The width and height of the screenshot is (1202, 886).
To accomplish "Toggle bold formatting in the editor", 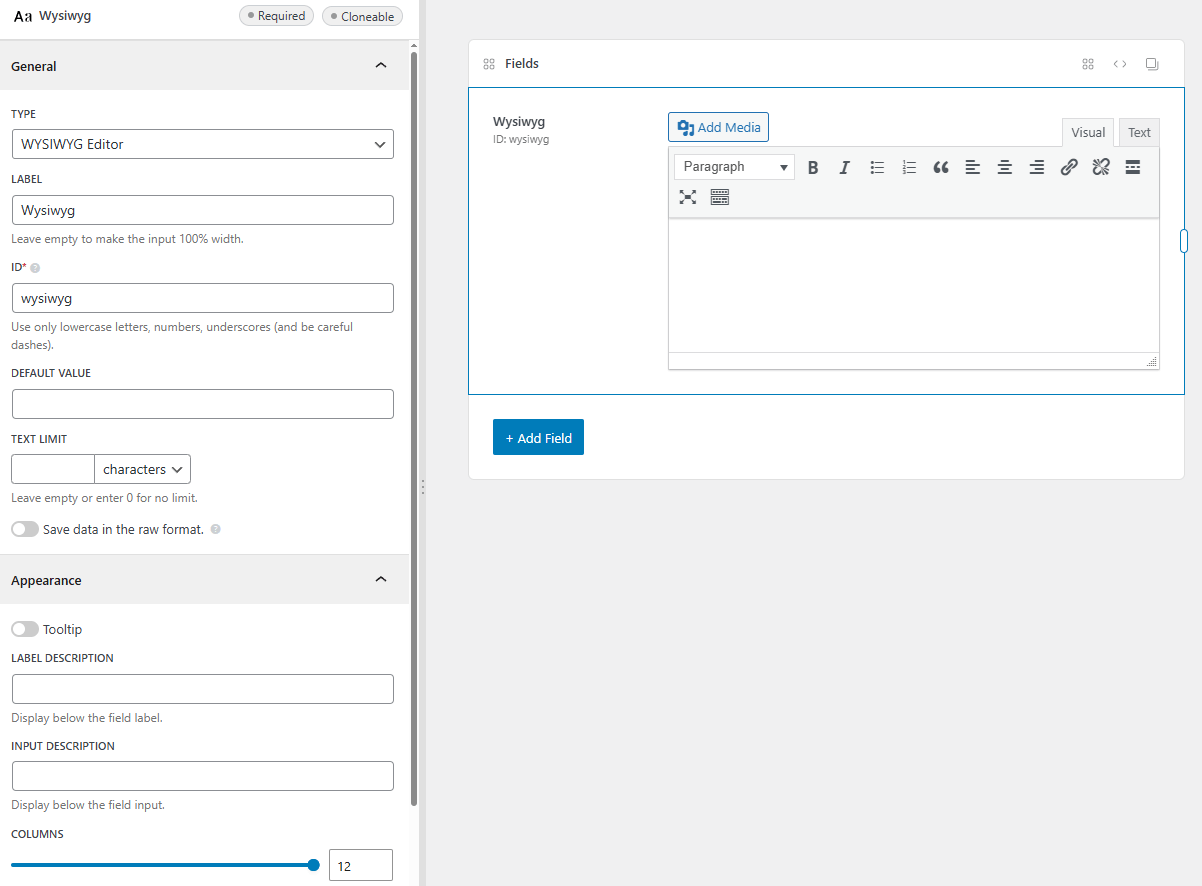I will click(x=812, y=167).
